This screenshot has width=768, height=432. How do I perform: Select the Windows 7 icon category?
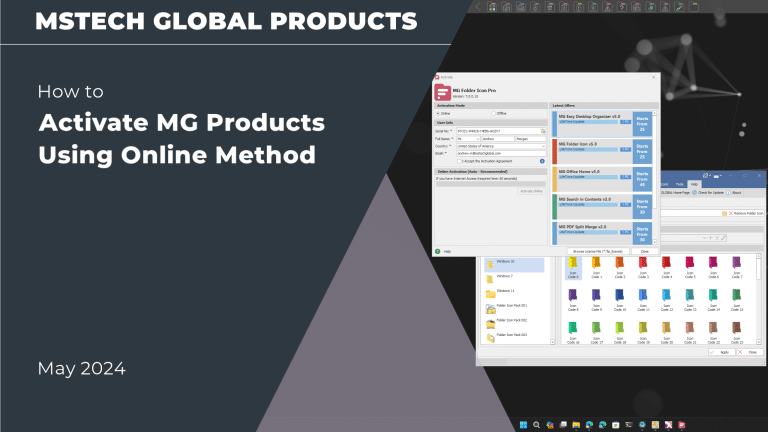click(514, 279)
